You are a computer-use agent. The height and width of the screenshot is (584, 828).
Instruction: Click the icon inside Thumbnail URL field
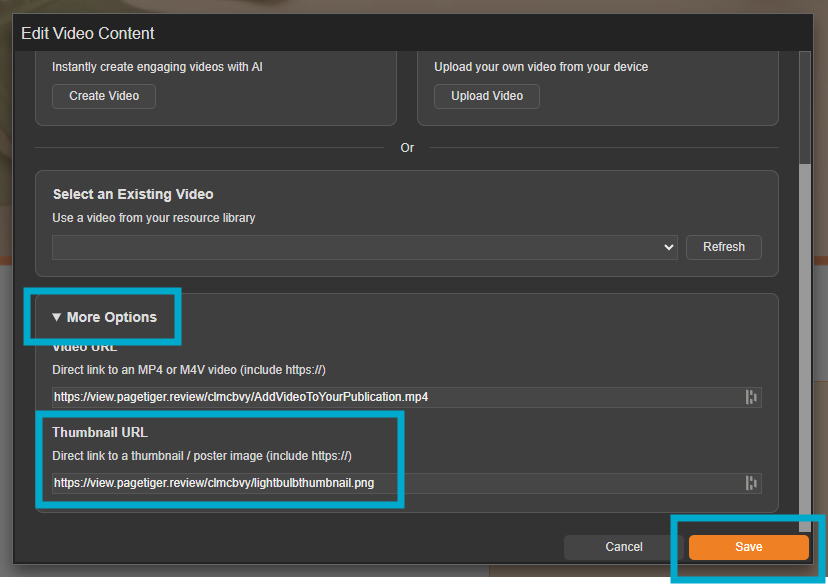[x=751, y=483]
